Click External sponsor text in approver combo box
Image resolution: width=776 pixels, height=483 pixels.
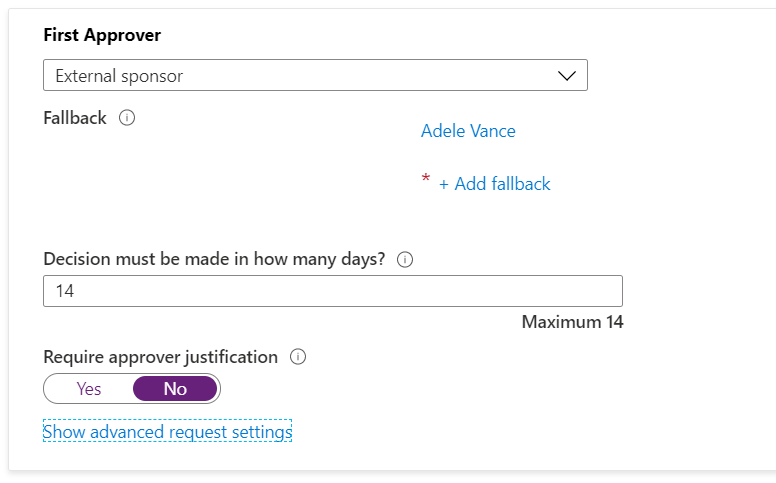pyautogui.click(x=119, y=76)
